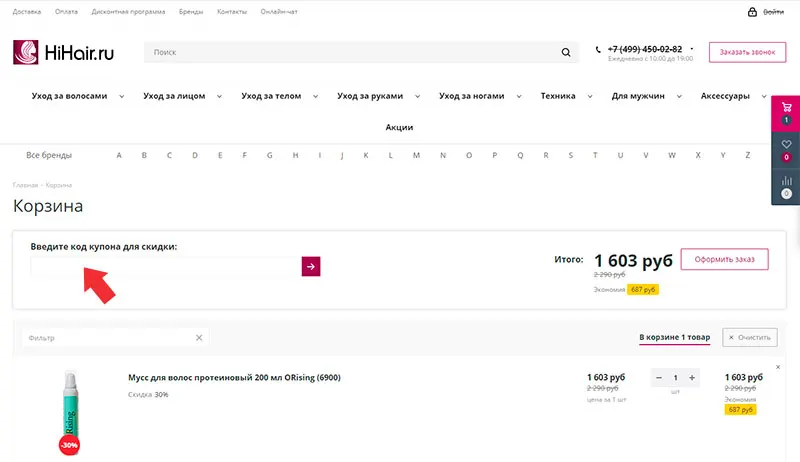Clear the filter field with X icon
The height and width of the screenshot is (462, 800).
click(x=199, y=338)
